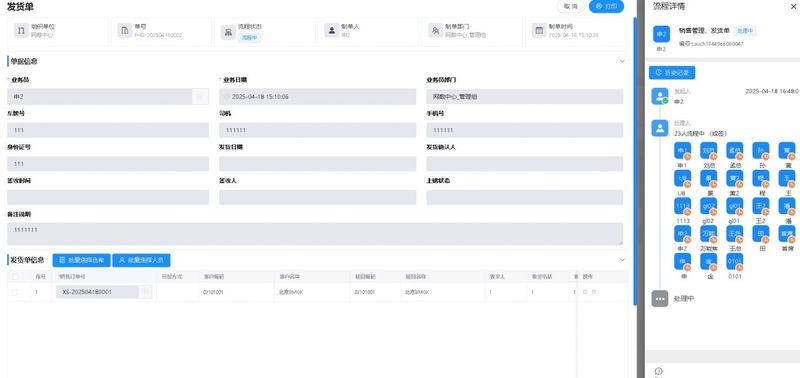This screenshot has width=800, height=378.
Task: Click the 0101 handler avatar
Action: (x=735, y=262)
